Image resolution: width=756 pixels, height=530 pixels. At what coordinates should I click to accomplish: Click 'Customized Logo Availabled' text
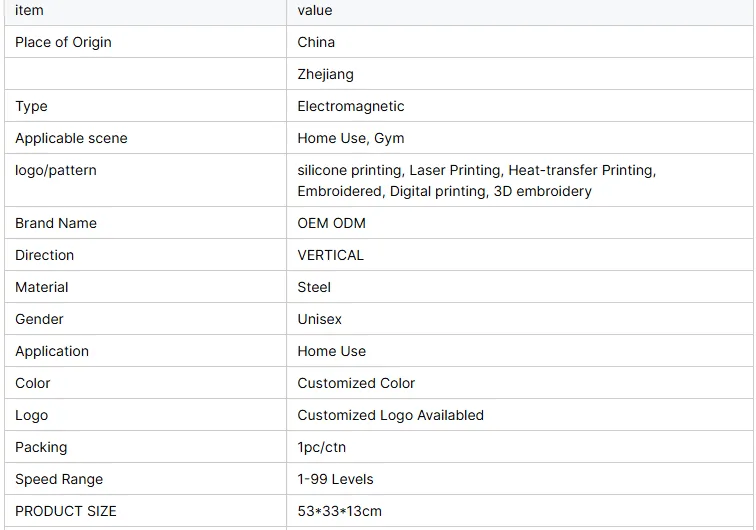pos(390,415)
